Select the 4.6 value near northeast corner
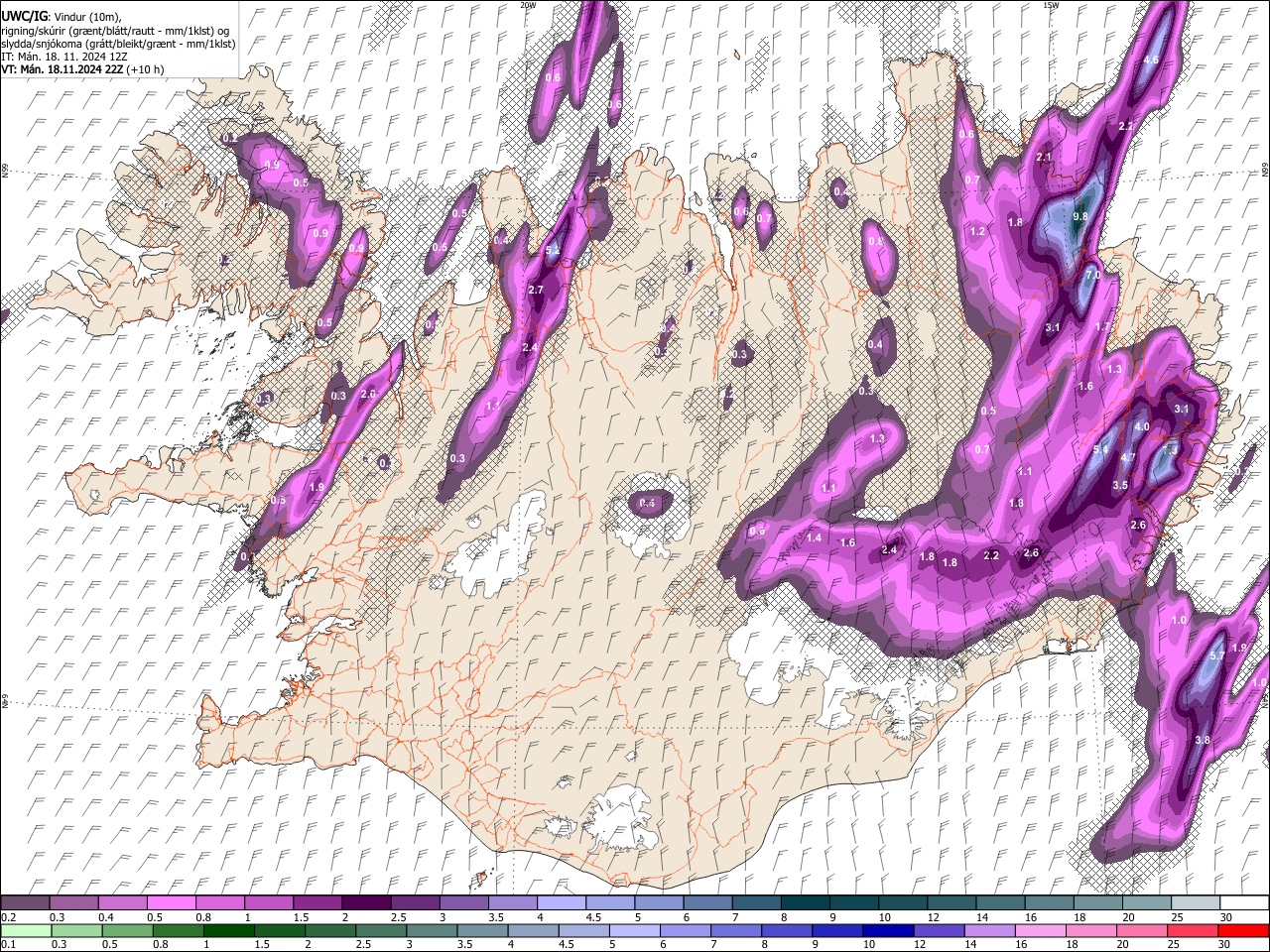This screenshot has width=1270, height=952. [1152, 60]
